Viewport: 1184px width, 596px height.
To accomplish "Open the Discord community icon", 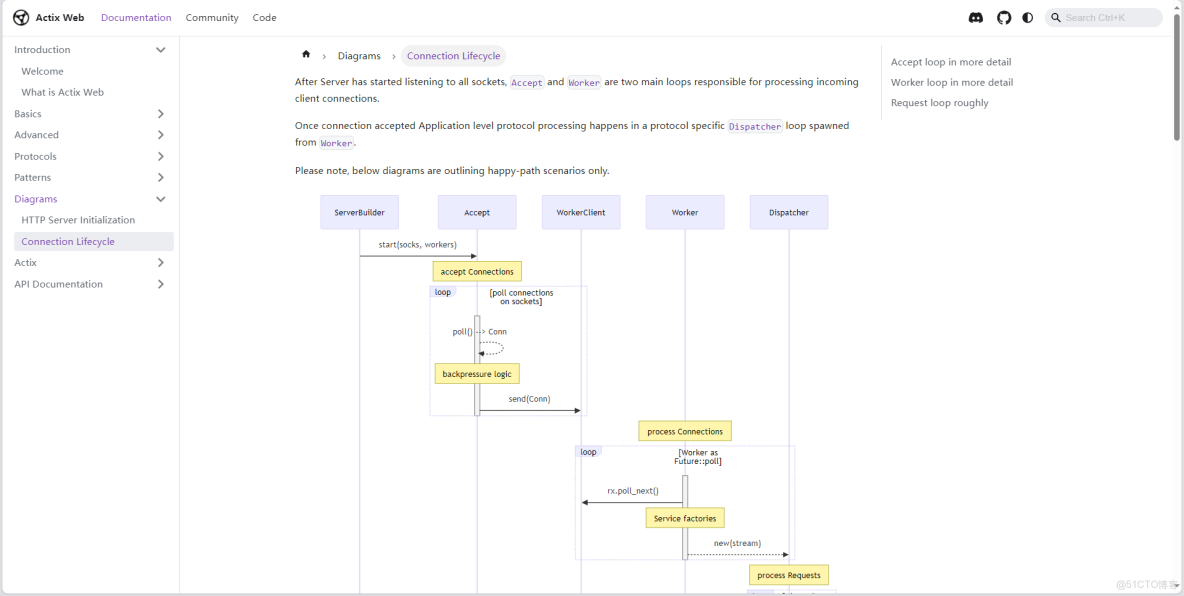I will [x=975, y=17].
